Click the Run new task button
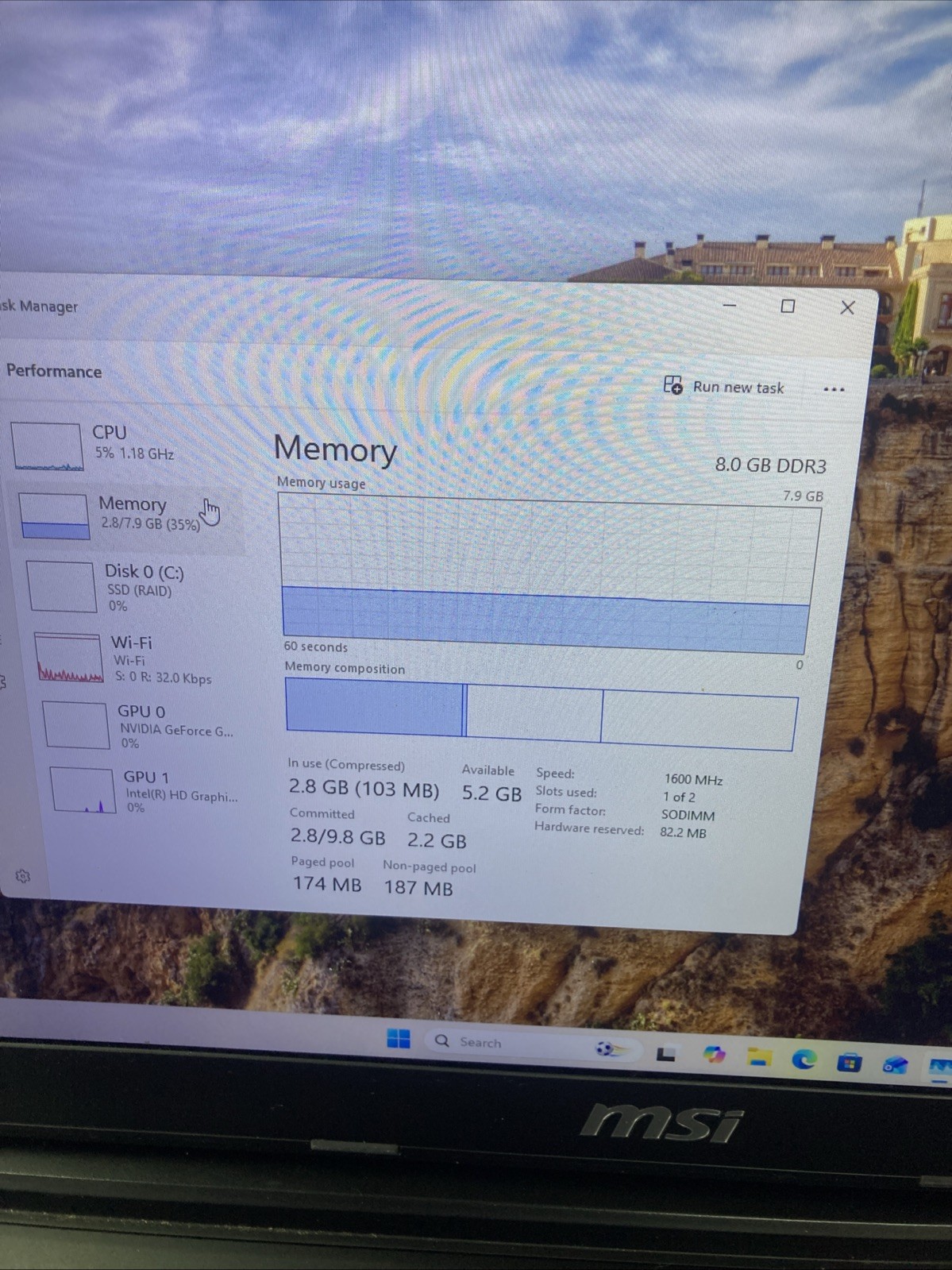Image resolution: width=952 pixels, height=1270 pixels. (724, 386)
